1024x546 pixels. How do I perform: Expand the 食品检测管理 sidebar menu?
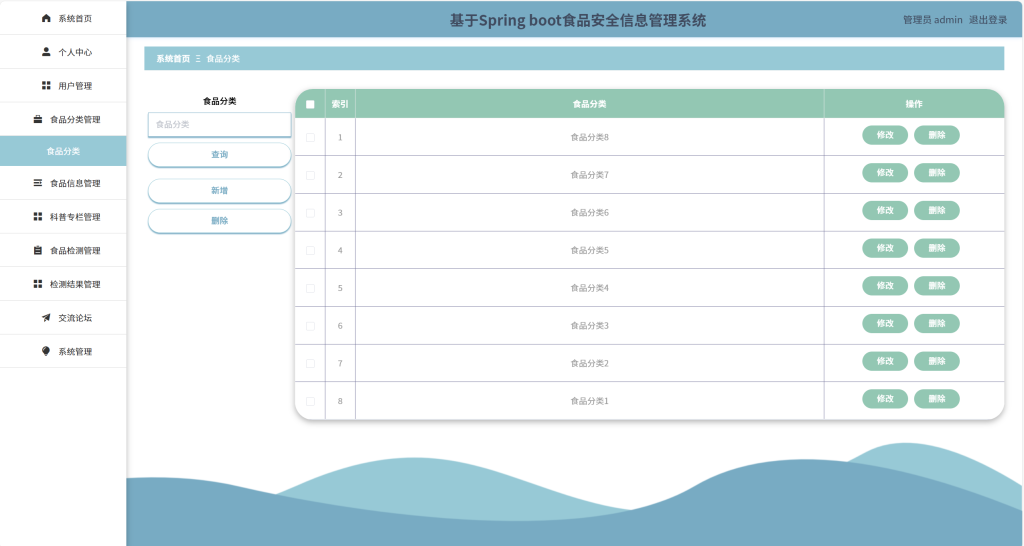click(63, 250)
